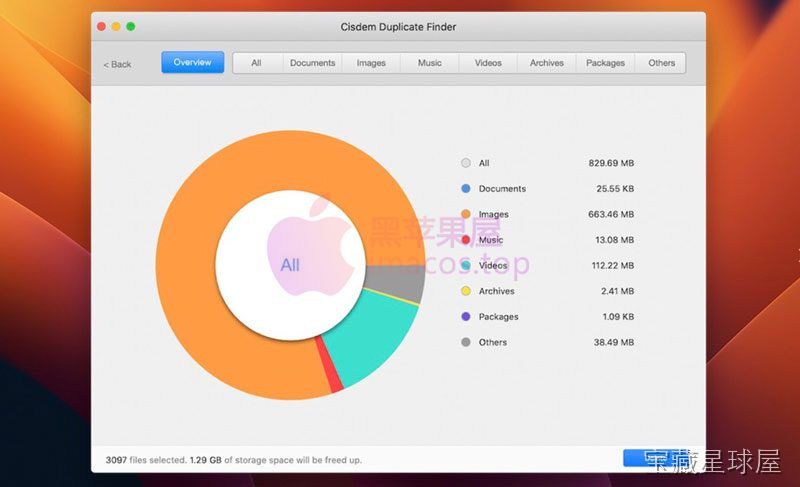Click the blue Documents legend dot
The image size is (800, 487).
click(x=466, y=188)
